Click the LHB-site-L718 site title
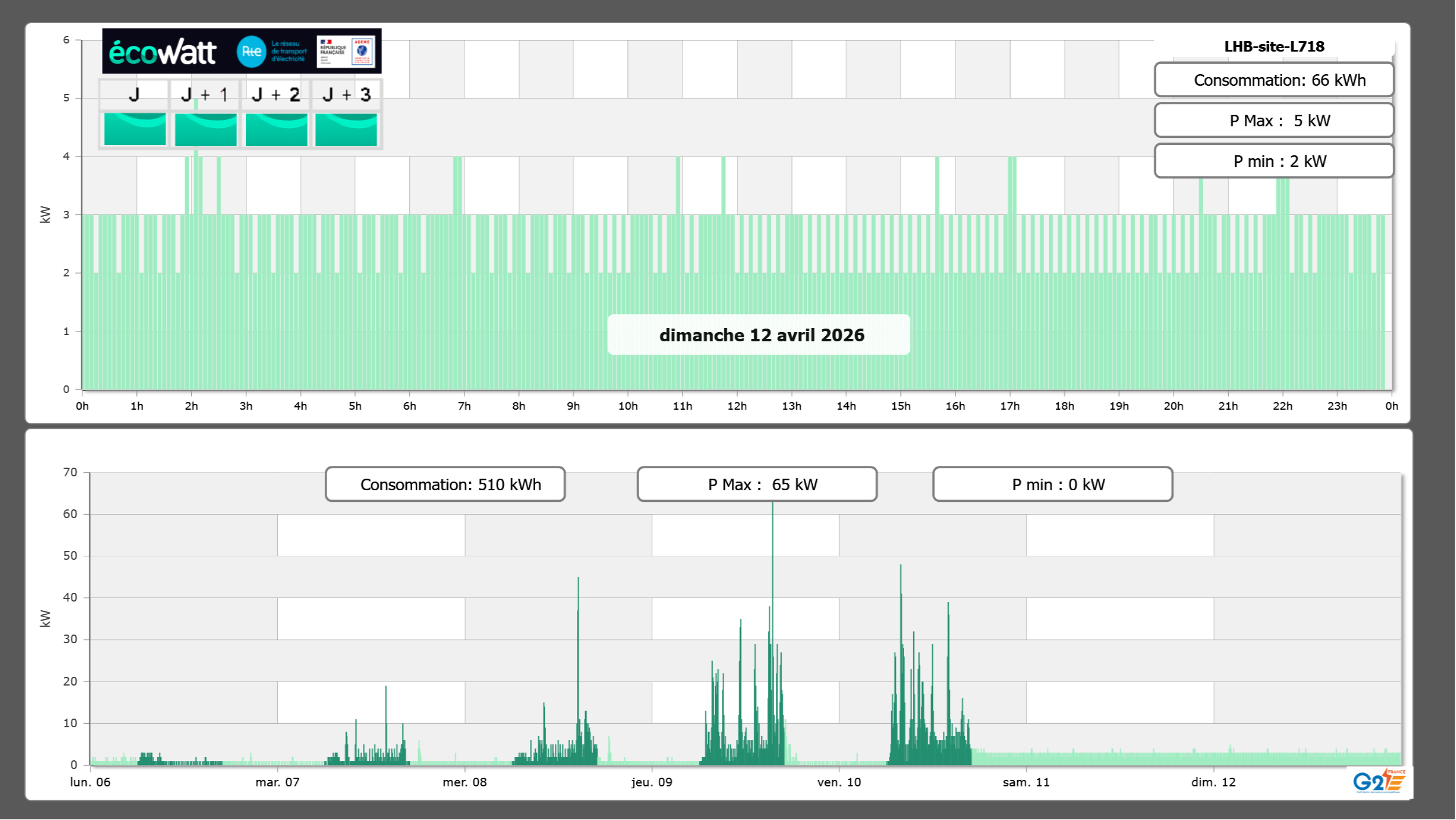The width and height of the screenshot is (1456, 820). coord(1273,46)
